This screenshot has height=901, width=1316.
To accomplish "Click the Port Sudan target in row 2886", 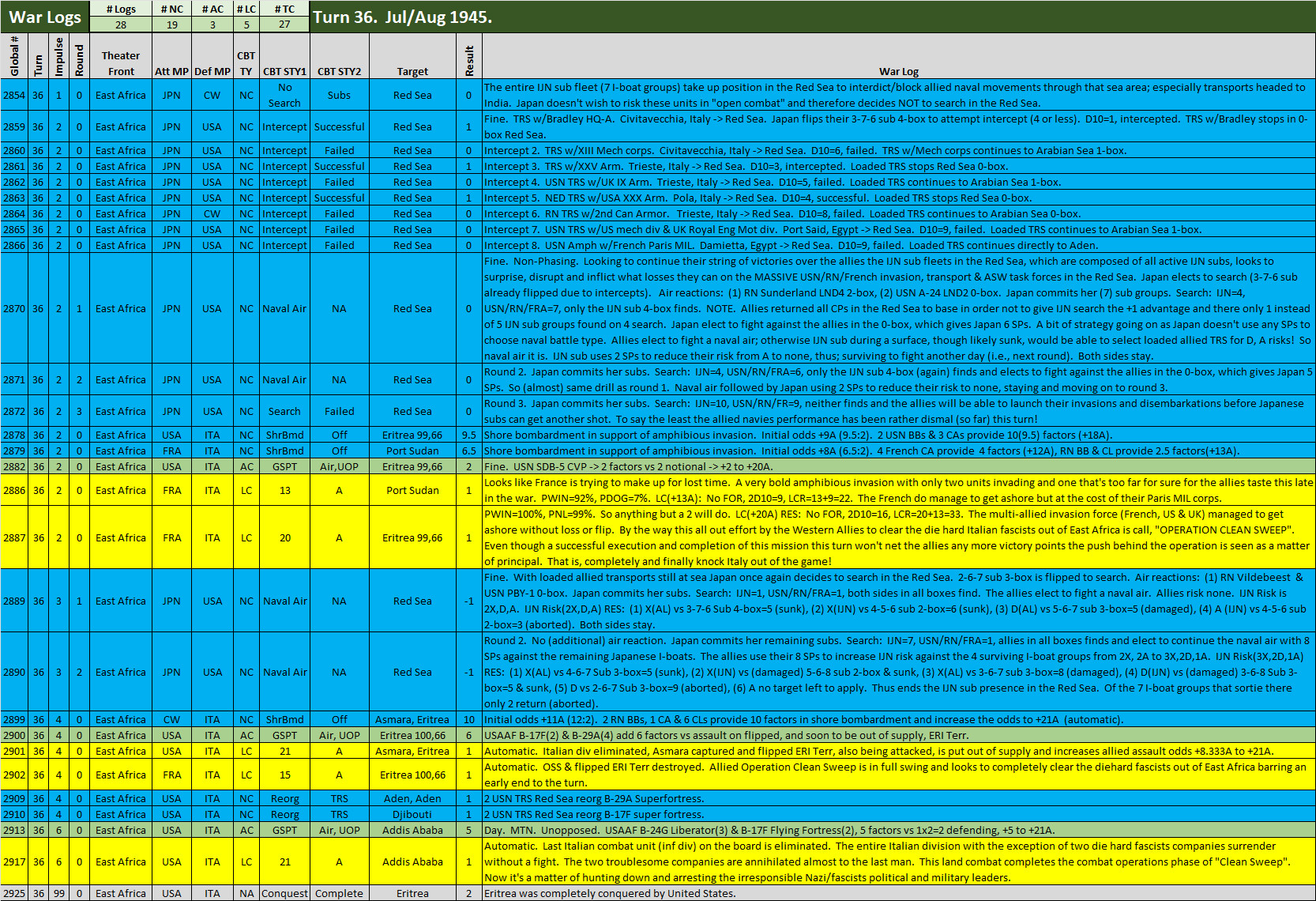I will point(412,490).
